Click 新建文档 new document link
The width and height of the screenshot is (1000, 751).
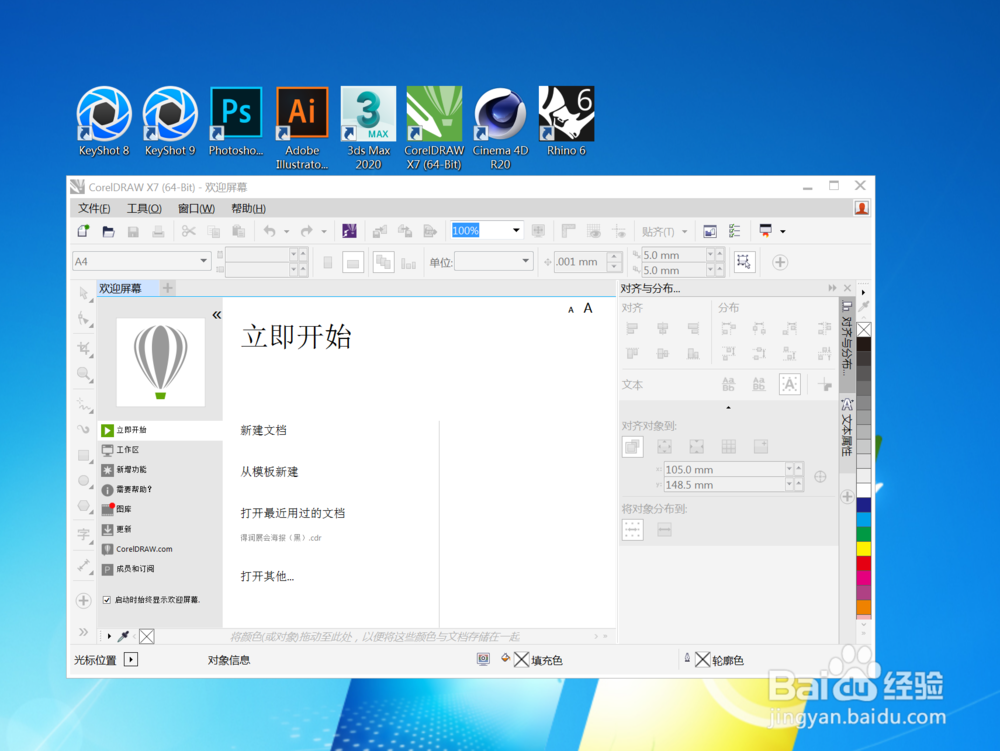coord(263,430)
